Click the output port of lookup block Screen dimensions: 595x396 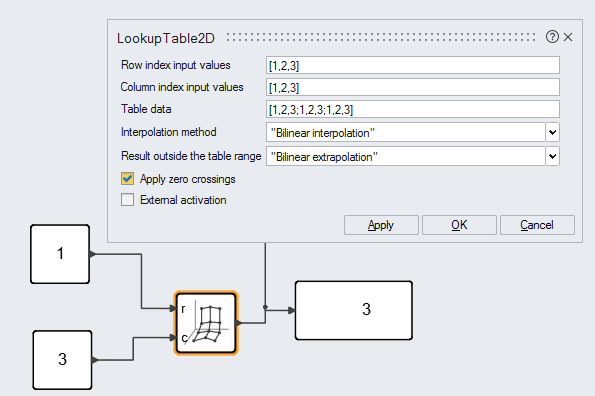(x=238, y=323)
